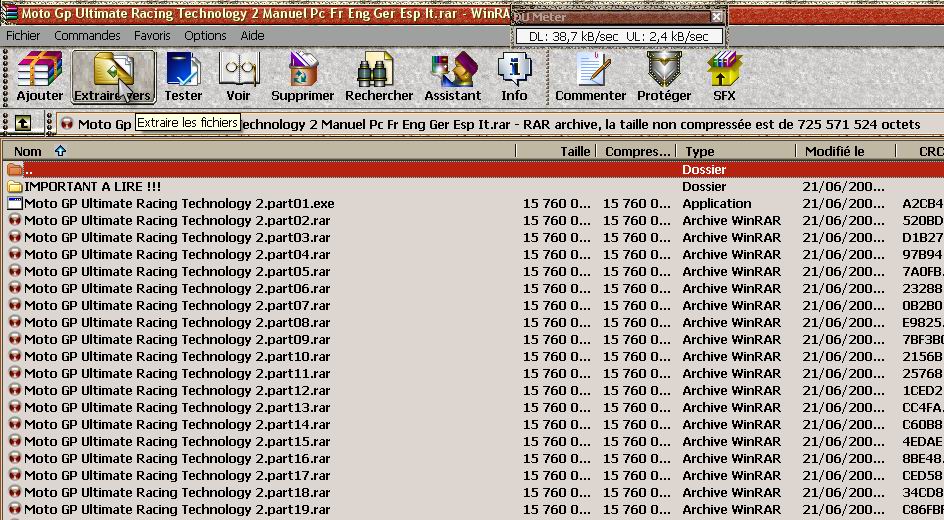Select the part13.rar file name
The height and width of the screenshot is (520, 944).
(177, 407)
